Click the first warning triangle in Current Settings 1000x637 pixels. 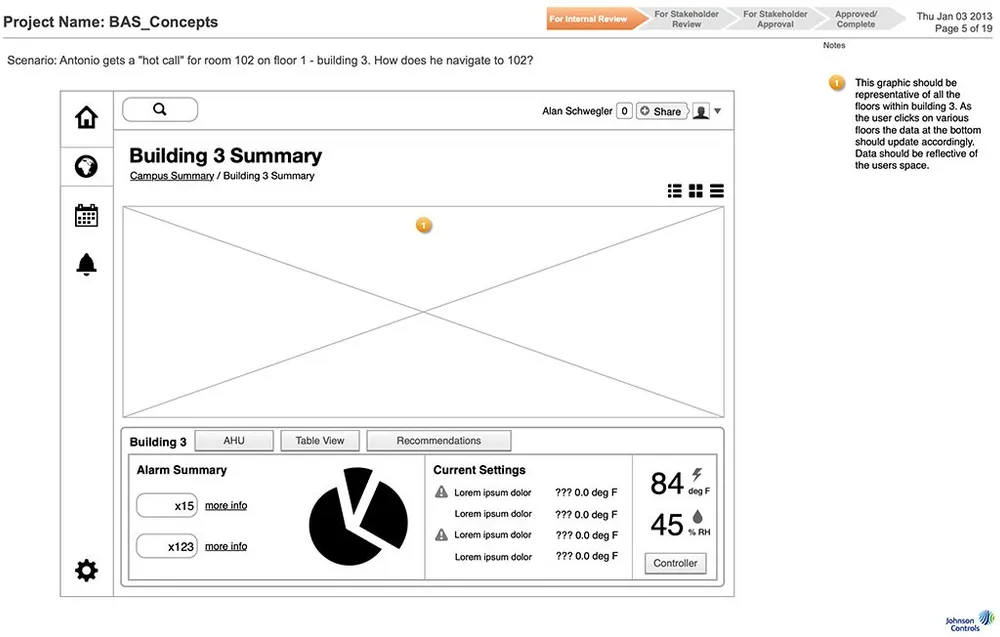tap(441, 492)
